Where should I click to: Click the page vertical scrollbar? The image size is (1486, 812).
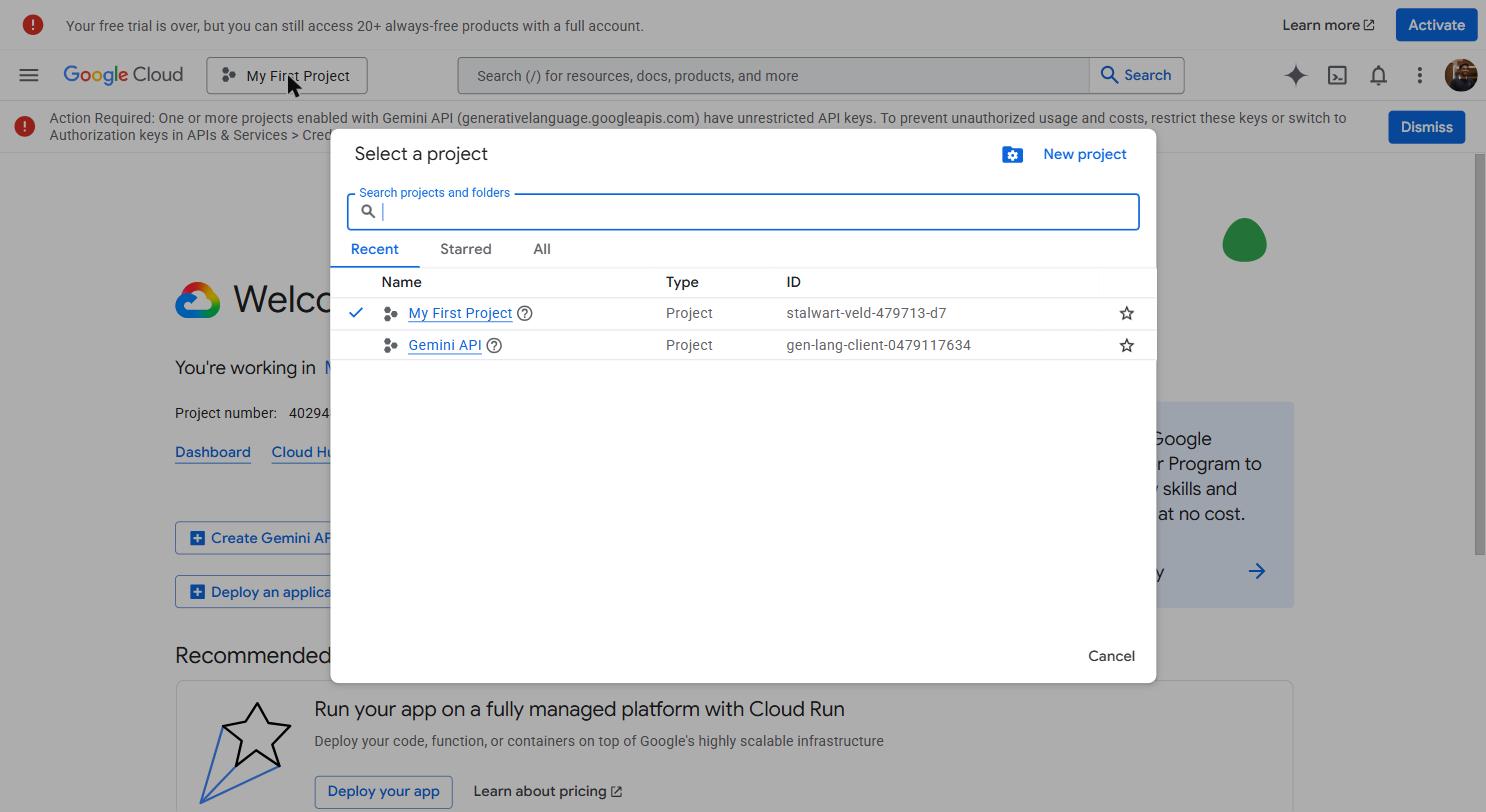pos(1480,355)
